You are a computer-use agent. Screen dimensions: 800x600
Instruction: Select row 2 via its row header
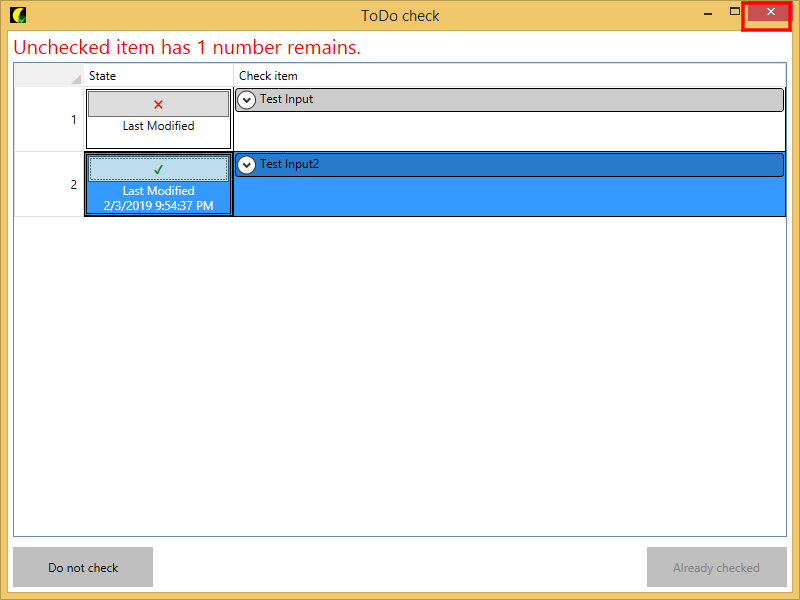(x=49, y=185)
